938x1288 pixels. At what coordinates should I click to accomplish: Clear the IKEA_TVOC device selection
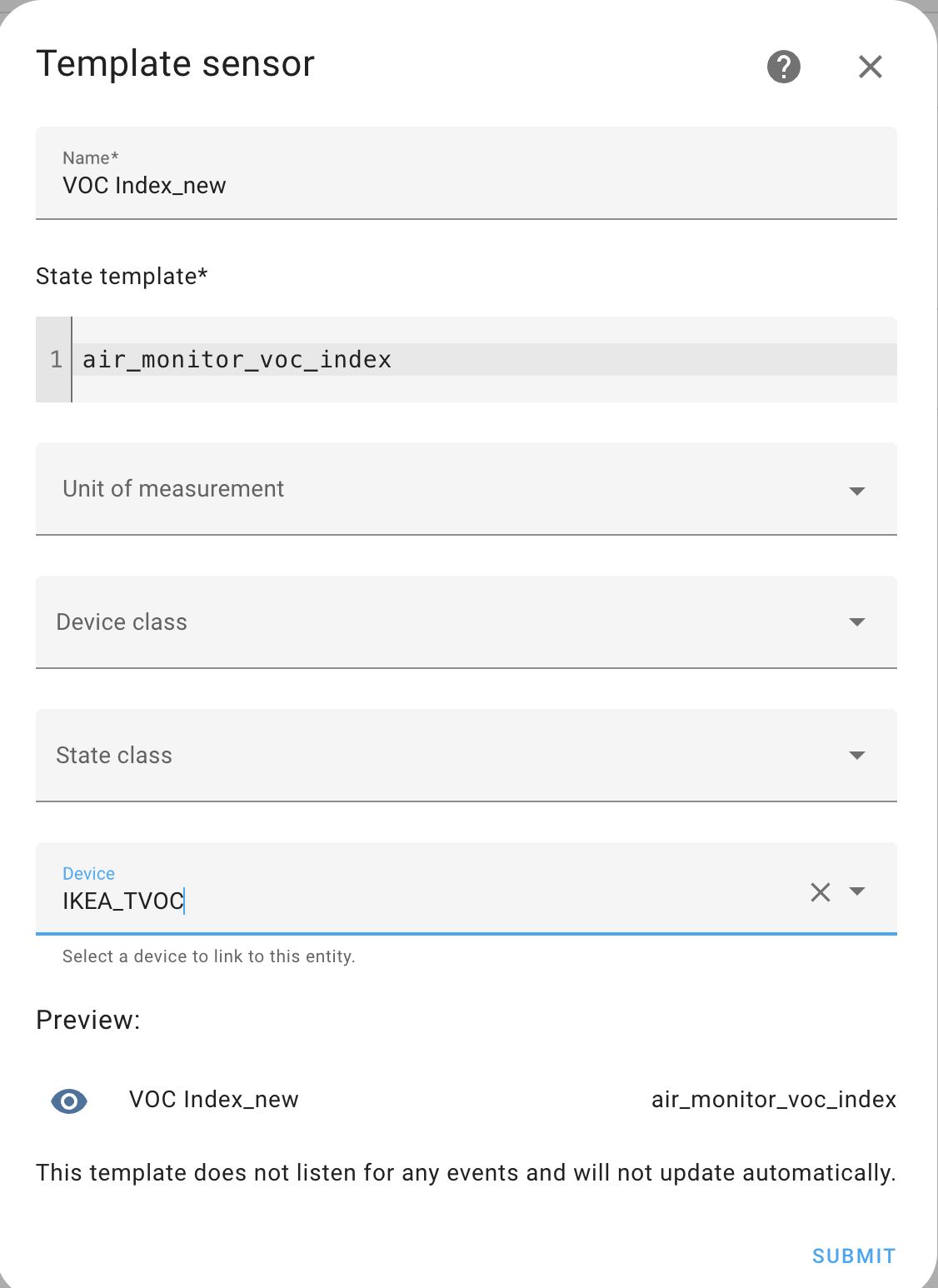point(820,892)
